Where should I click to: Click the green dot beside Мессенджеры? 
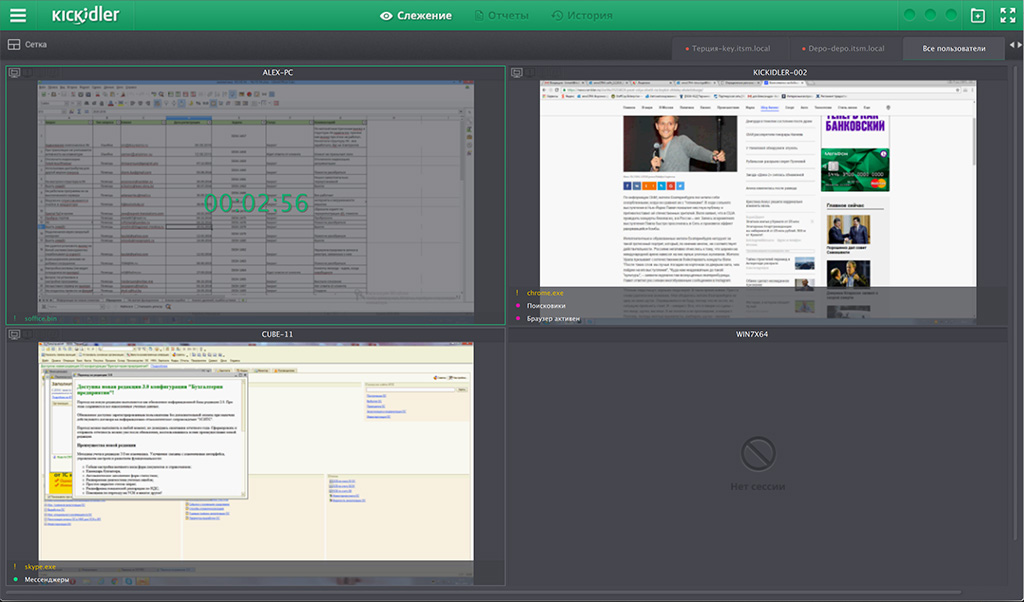pos(16,579)
